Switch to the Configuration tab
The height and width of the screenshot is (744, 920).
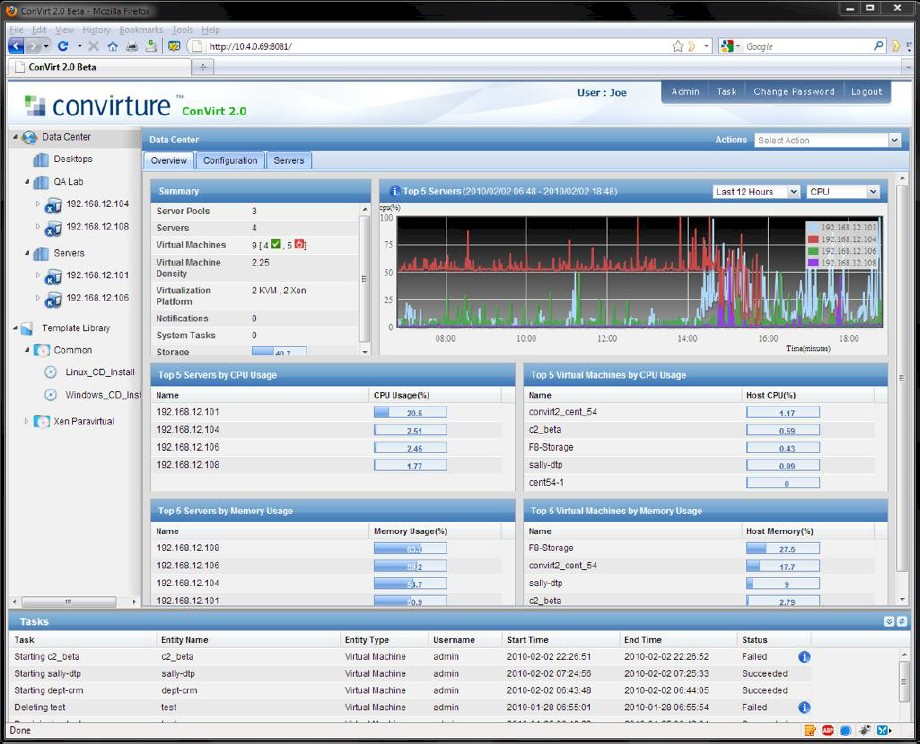pos(230,161)
